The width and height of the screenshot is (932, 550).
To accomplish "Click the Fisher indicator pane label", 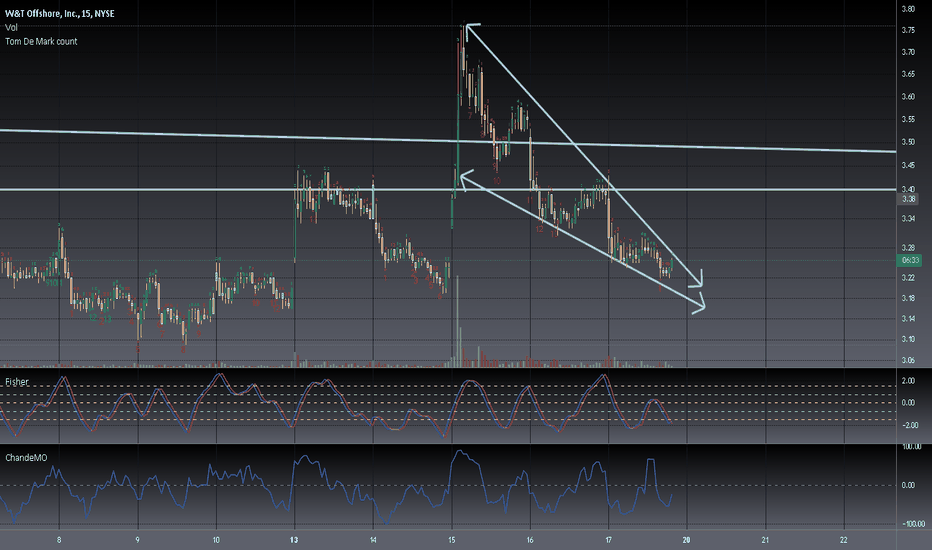I will 17,382.
